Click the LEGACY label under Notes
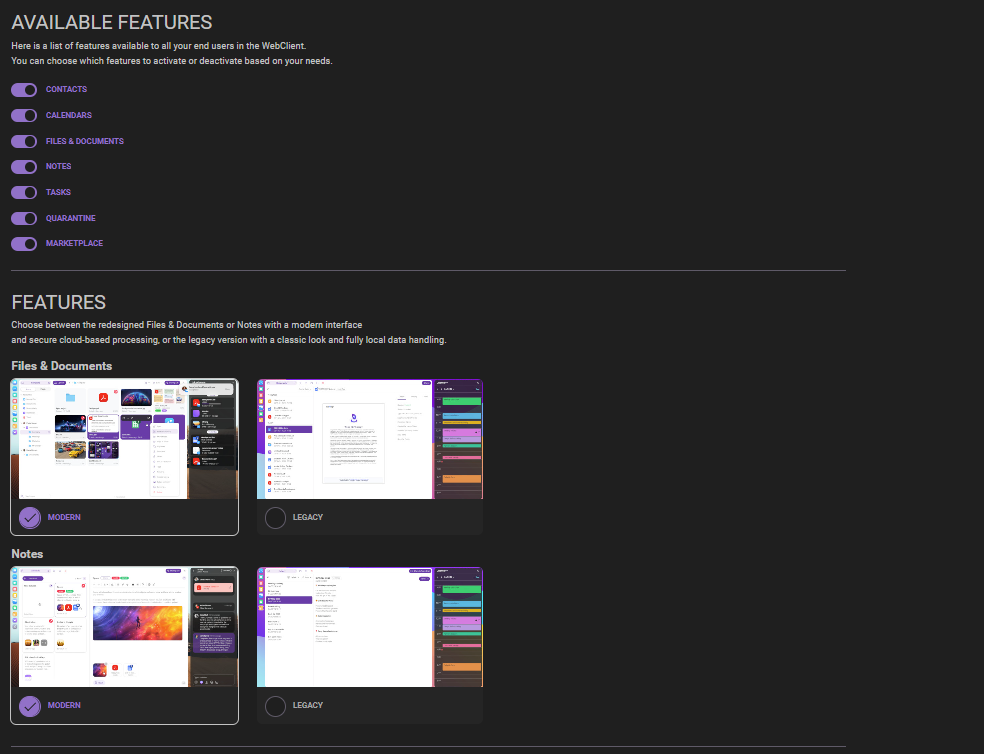This screenshot has height=754, width=984. 308,706
